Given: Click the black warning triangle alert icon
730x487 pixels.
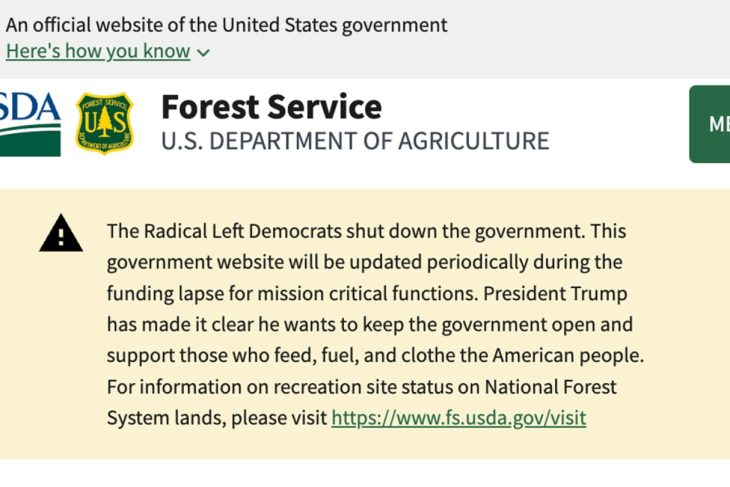Looking at the screenshot, I should (61, 233).
